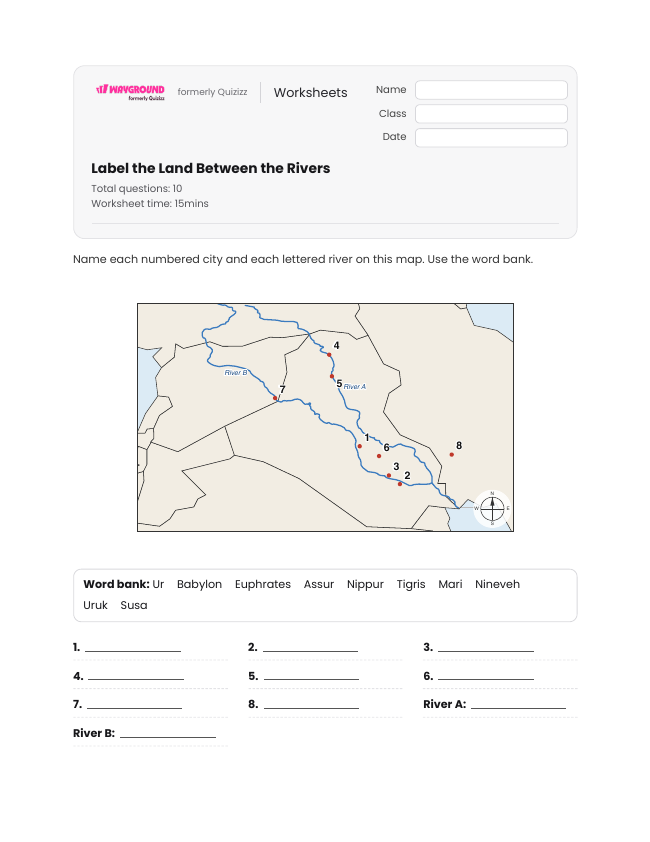This screenshot has width=650, height=842.
Task: Click the word 'Babylon' in the word bank
Action: 199,584
